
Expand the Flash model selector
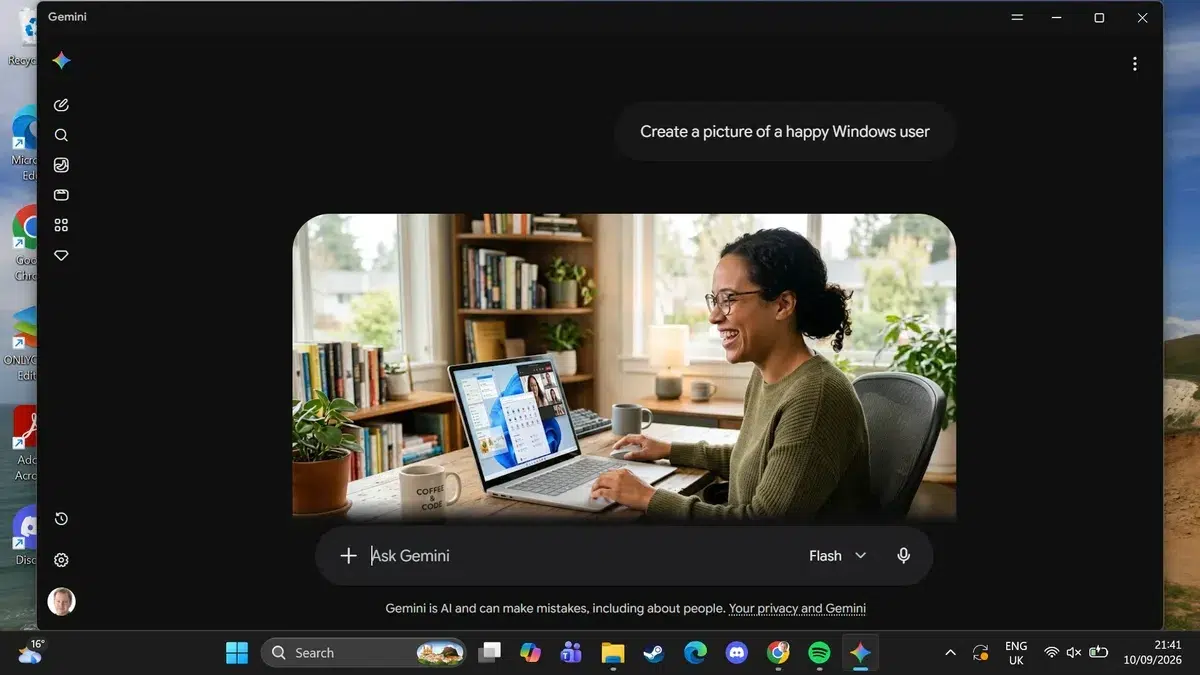click(837, 556)
